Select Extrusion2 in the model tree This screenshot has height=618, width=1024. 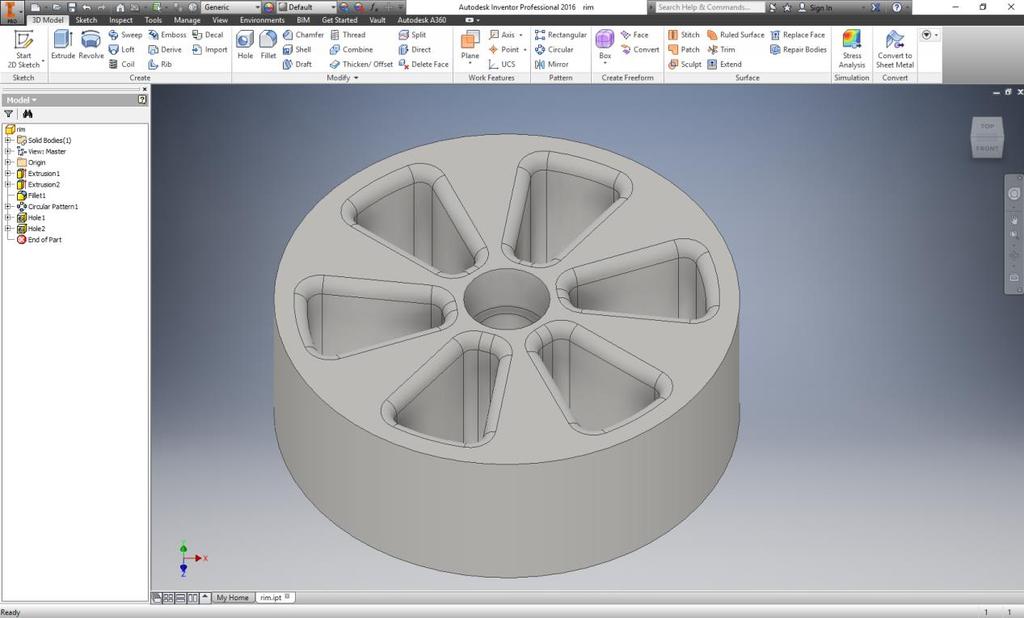point(38,185)
